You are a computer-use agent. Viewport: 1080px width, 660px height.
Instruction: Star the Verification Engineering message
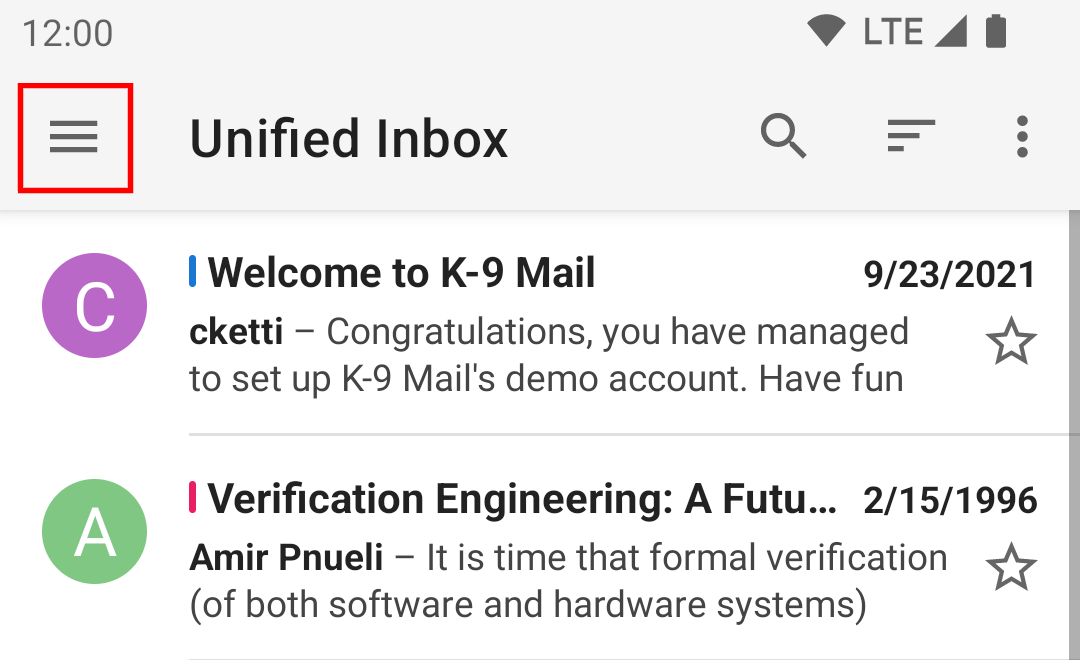pos(1011,566)
